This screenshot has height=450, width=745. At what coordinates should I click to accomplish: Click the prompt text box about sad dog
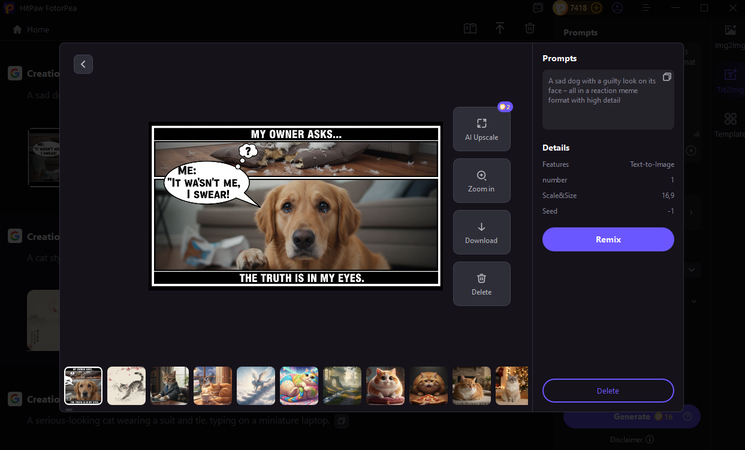click(608, 100)
